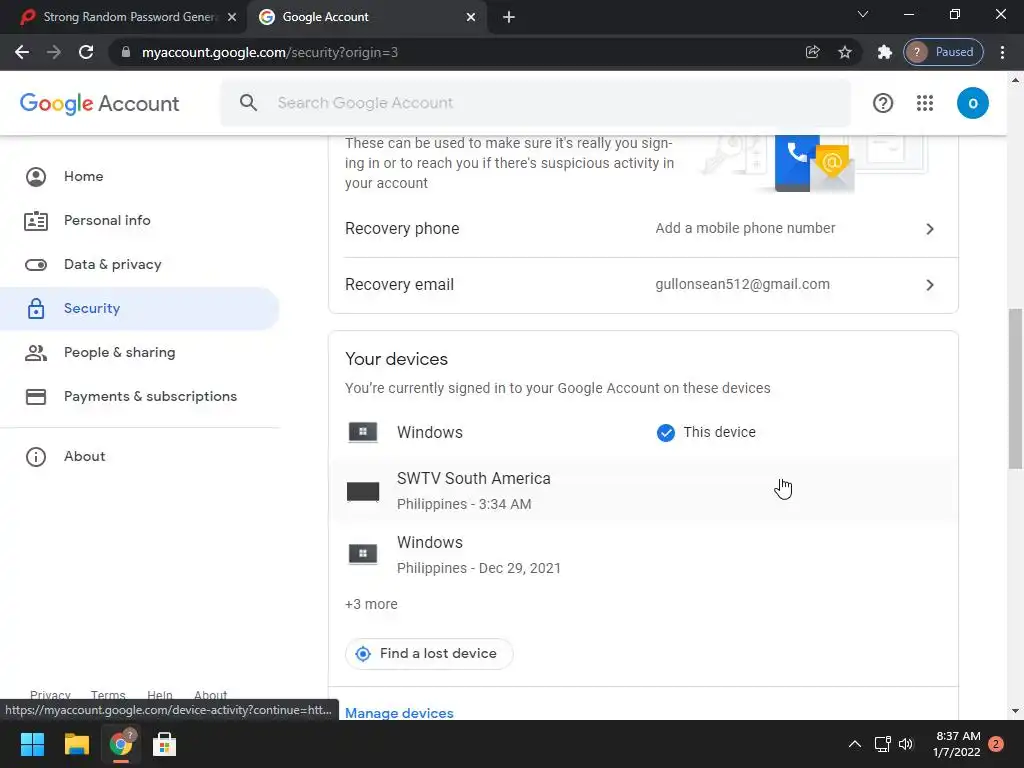Click gullonsean512@gmail.com recovery email
Viewport: 1024px width, 768px height.
click(x=743, y=285)
